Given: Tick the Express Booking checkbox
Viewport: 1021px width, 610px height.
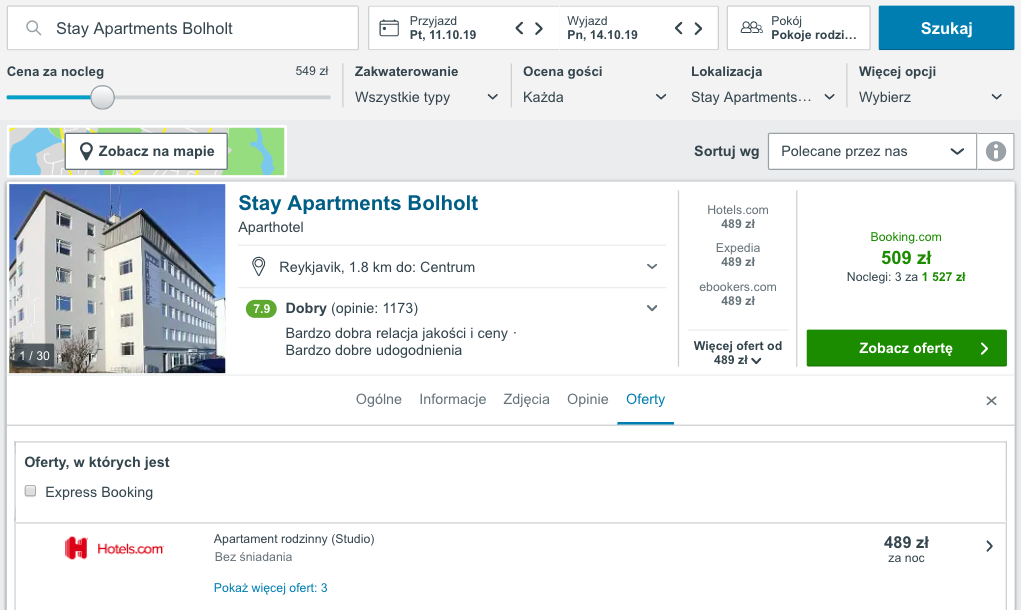Looking at the screenshot, I should point(31,491).
